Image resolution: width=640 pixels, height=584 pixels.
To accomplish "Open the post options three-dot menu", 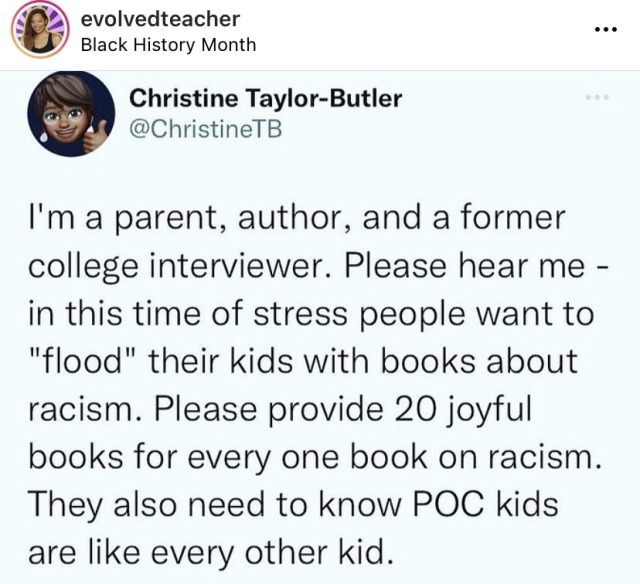I will pyautogui.click(x=606, y=30).
